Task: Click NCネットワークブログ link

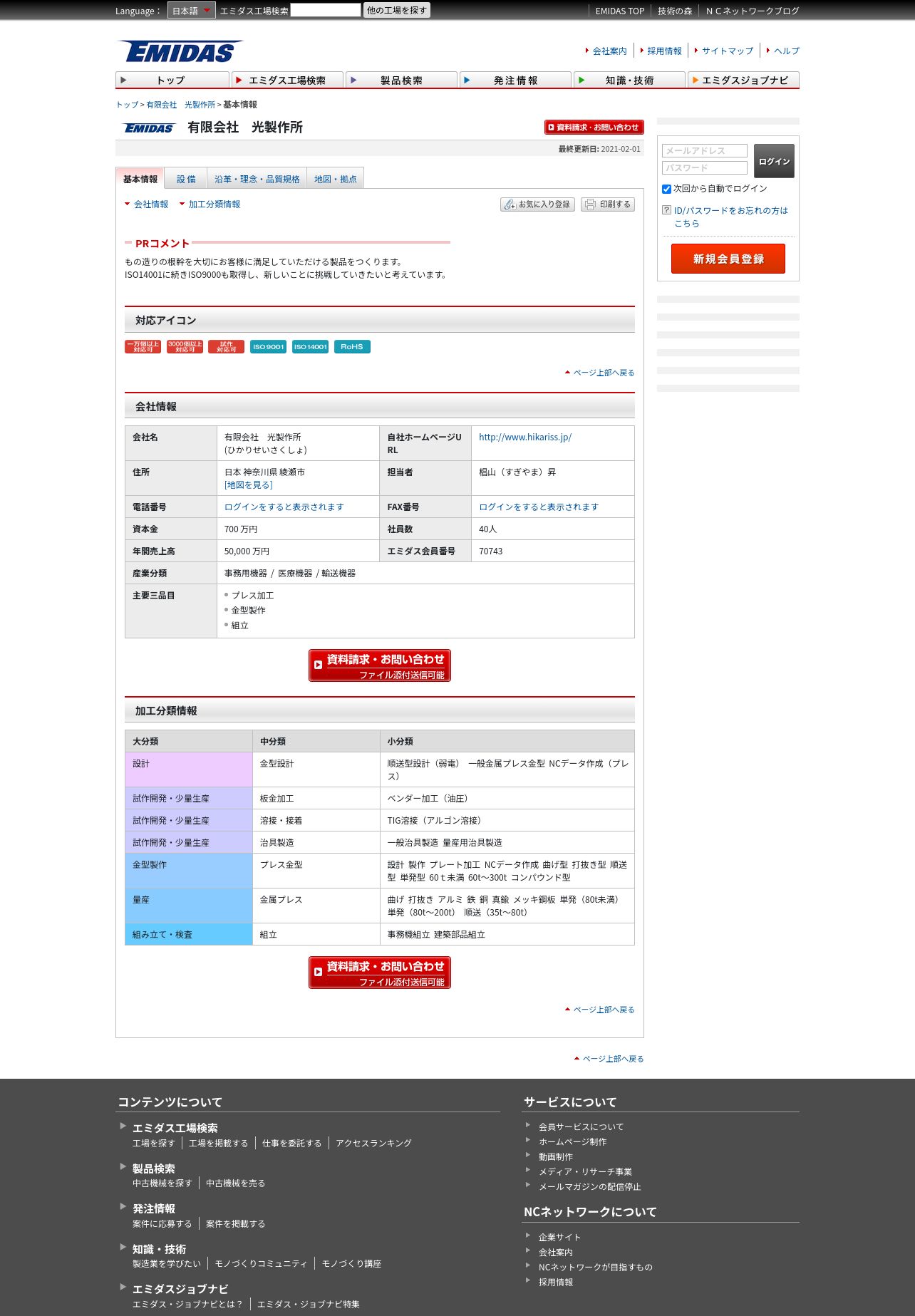Action: pos(753,11)
